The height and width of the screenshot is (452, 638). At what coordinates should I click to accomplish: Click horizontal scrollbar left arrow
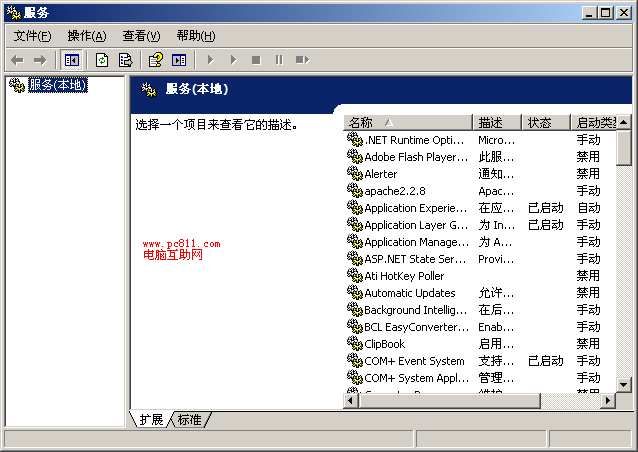tap(351, 400)
